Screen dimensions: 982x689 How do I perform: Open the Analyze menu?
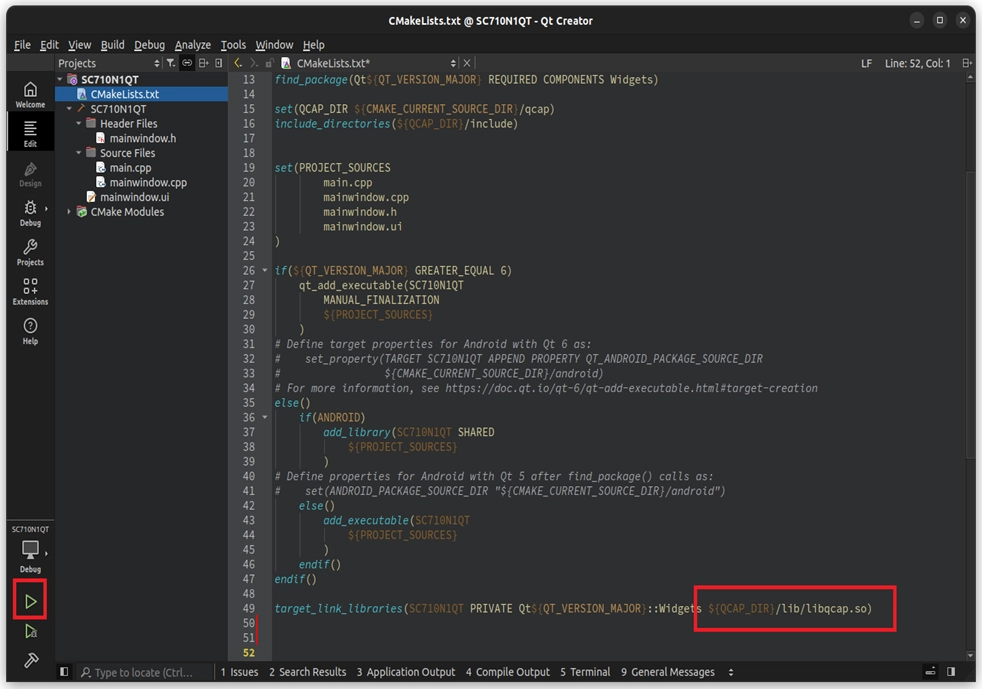click(192, 45)
